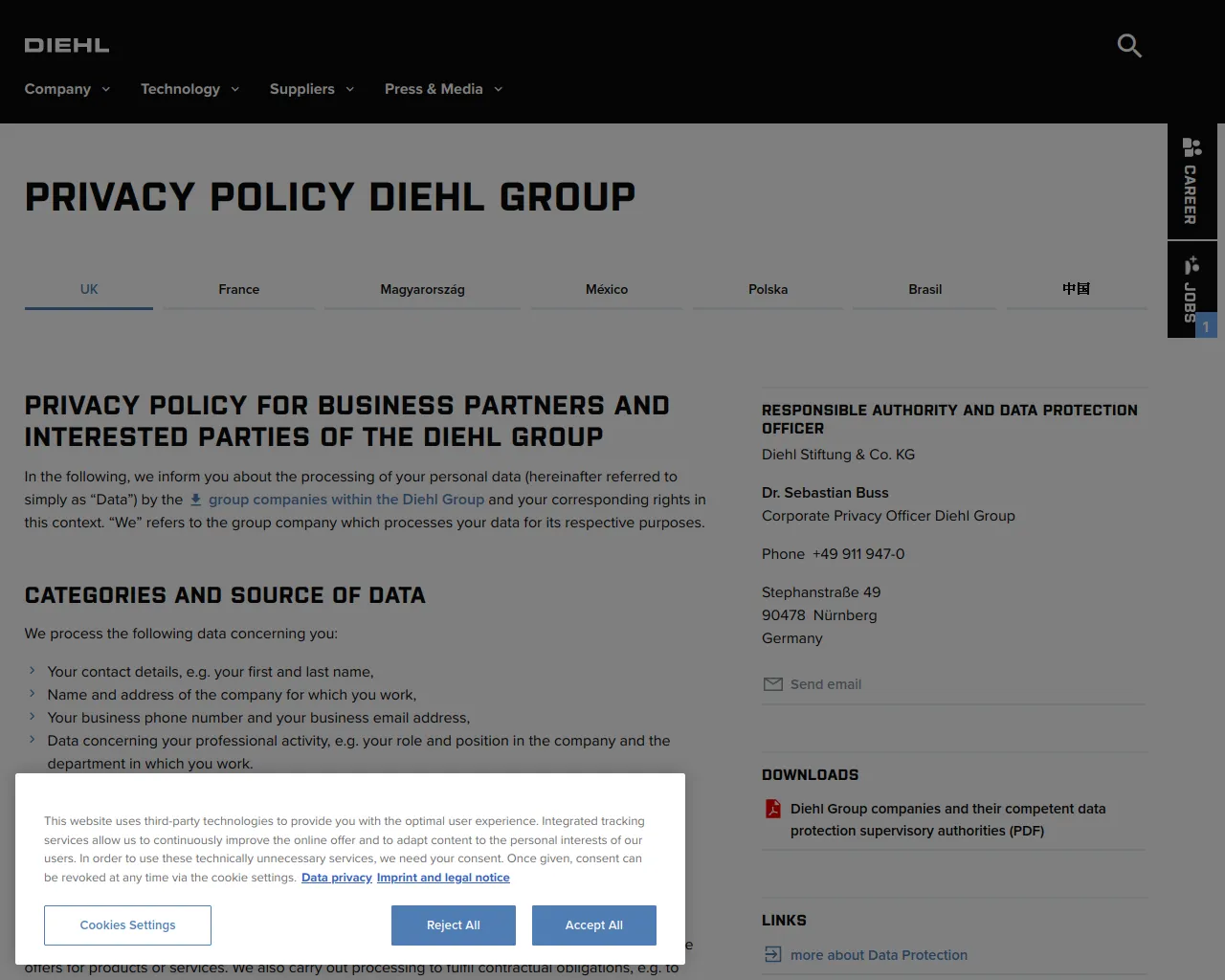
Task: Click the PDF icon under Downloads
Action: point(773,810)
